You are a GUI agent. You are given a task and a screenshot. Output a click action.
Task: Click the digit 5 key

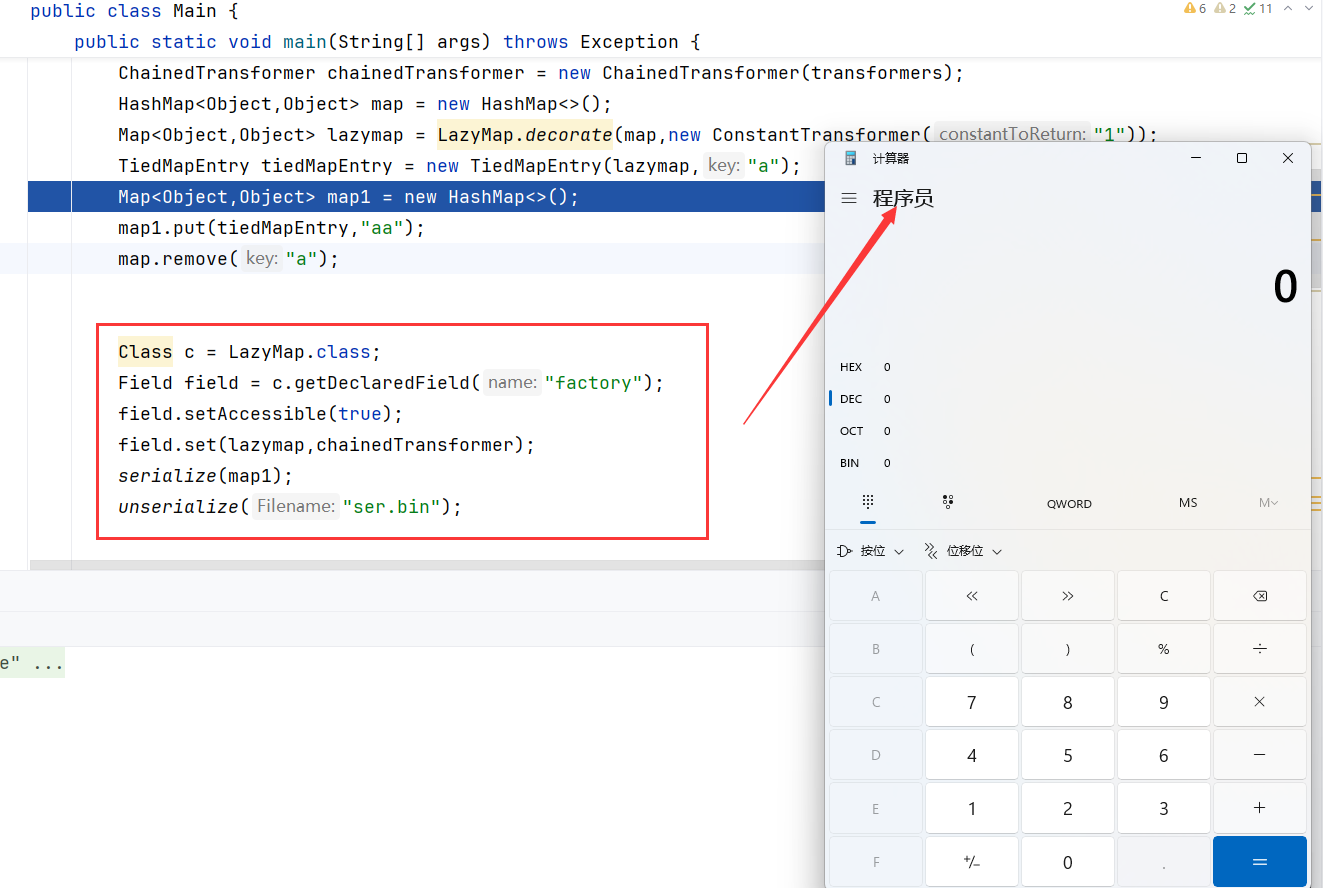pyautogui.click(x=1068, y=755)
